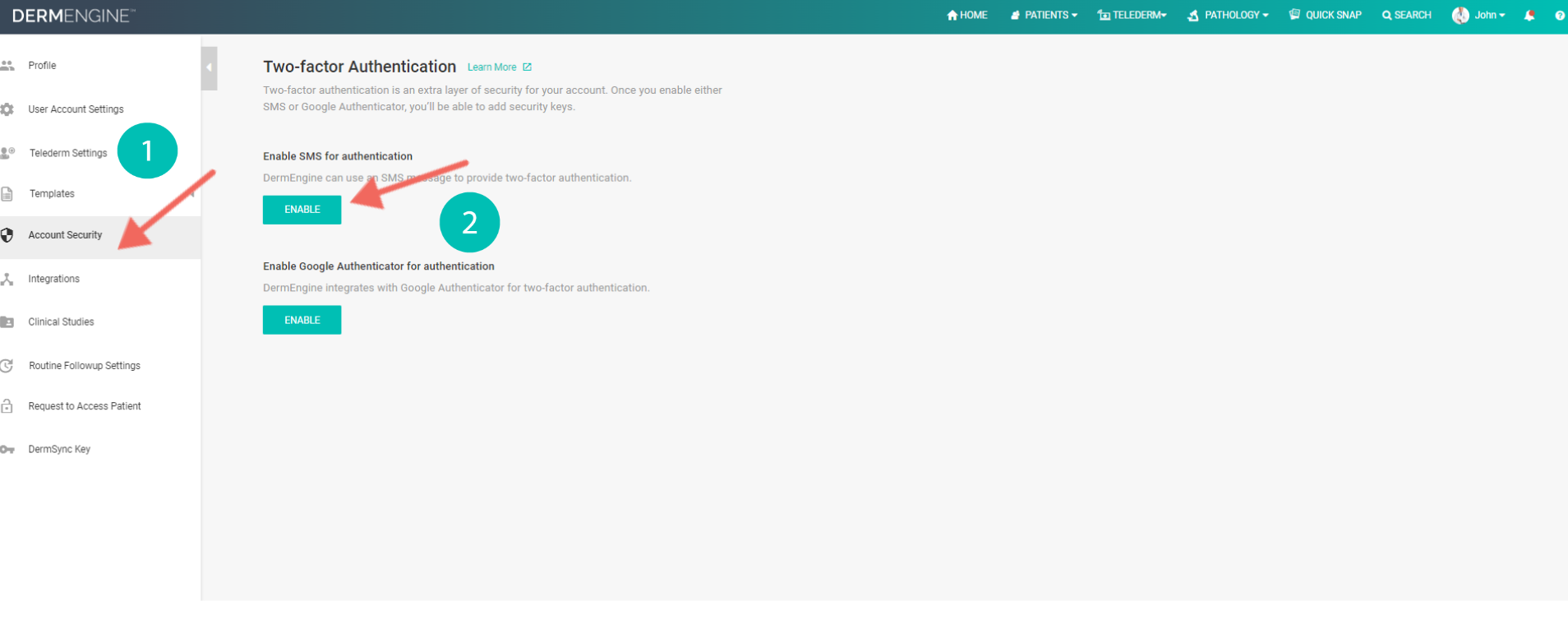Click the Account Security shield icon
The height and width of the screenshot is (629, 1568).
[x=7, y=235]
